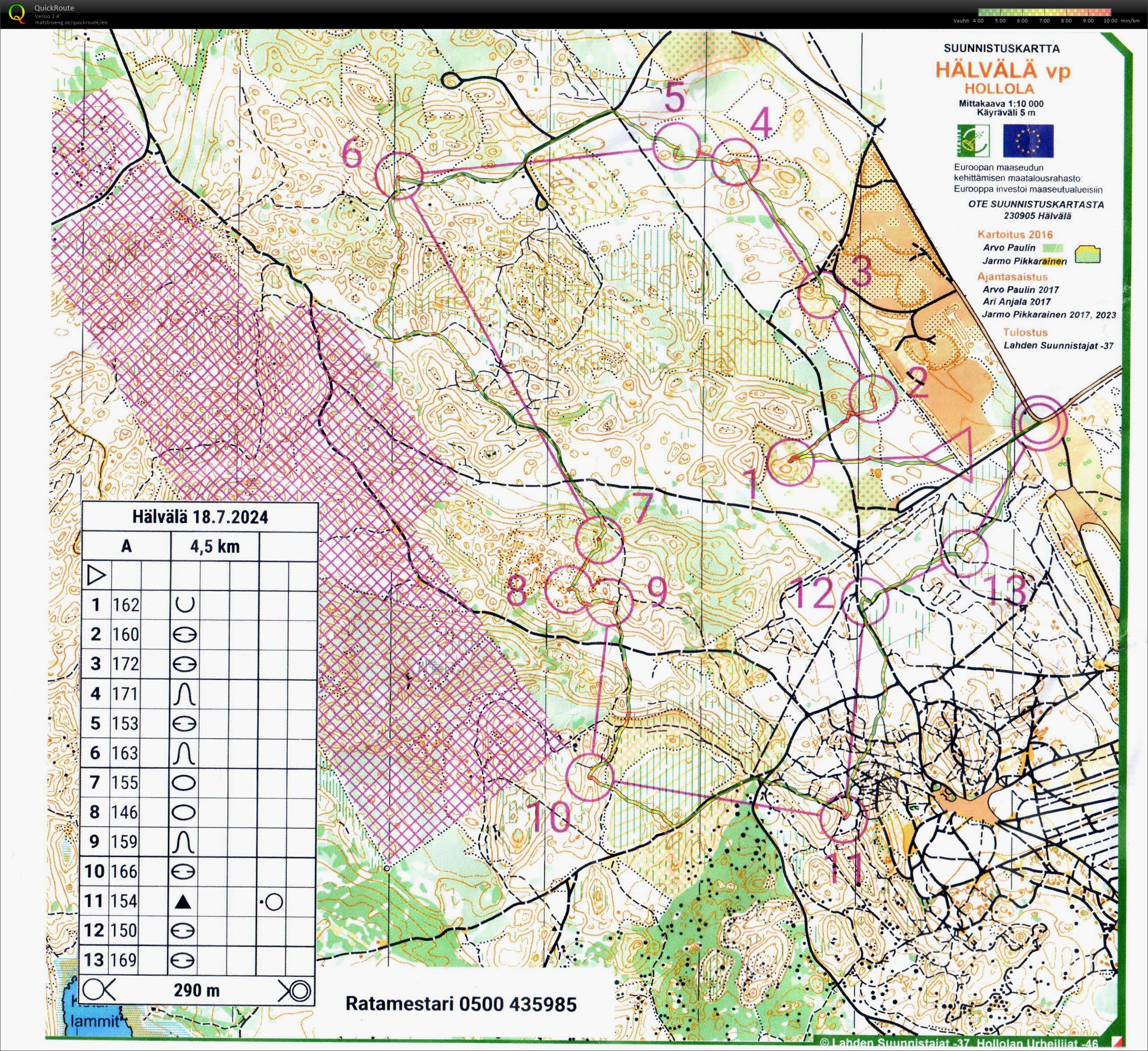Viewport: 1148px width, 1051px height.
Task: Click control code 160 in the table
Action: (x=125, y=634)
